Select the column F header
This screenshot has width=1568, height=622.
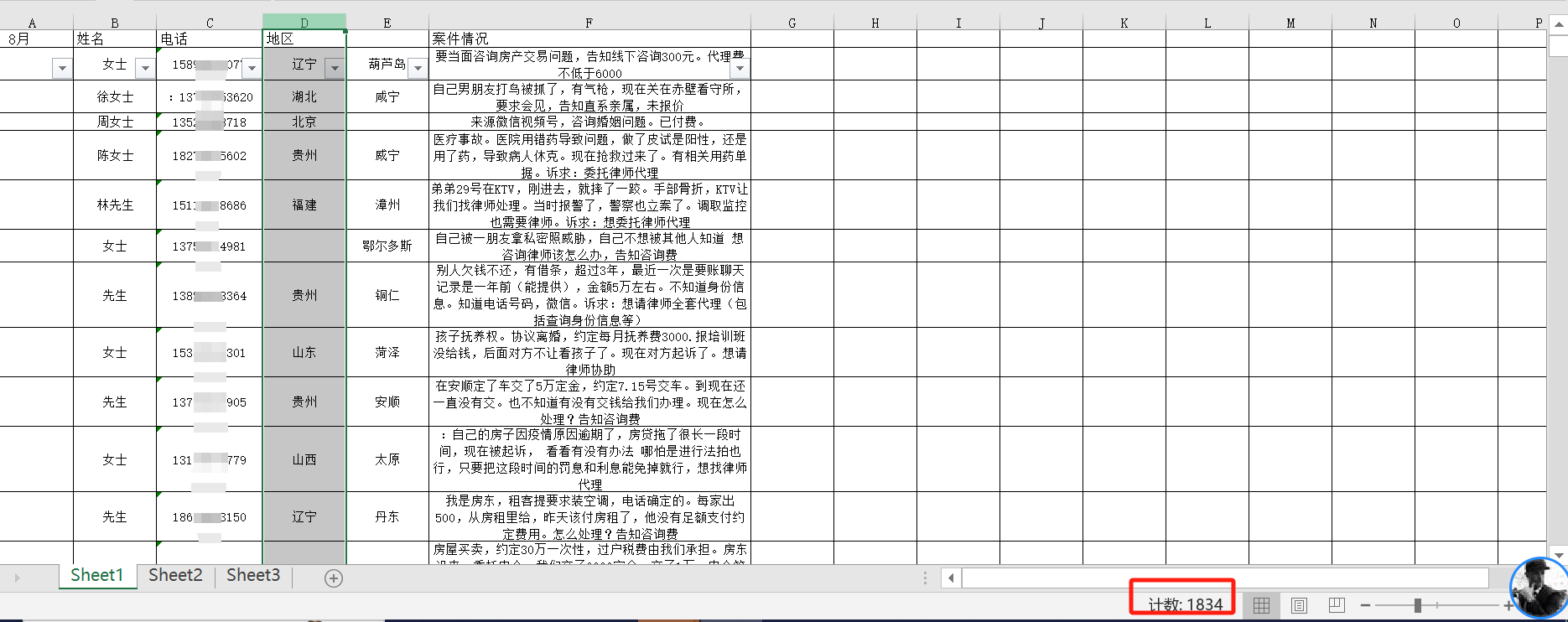point(589,23)
